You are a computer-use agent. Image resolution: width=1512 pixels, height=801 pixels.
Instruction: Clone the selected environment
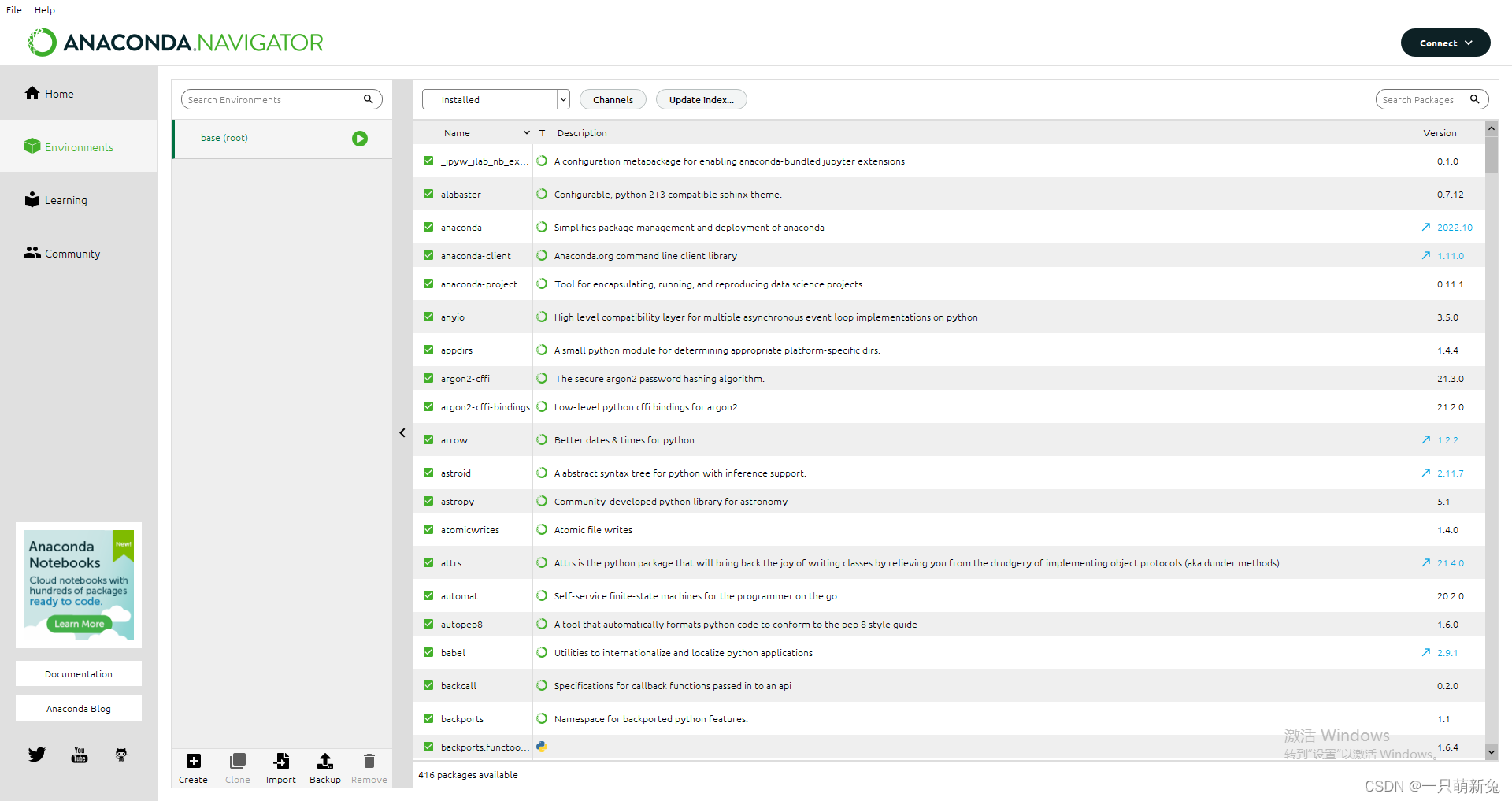coord(237,768)
